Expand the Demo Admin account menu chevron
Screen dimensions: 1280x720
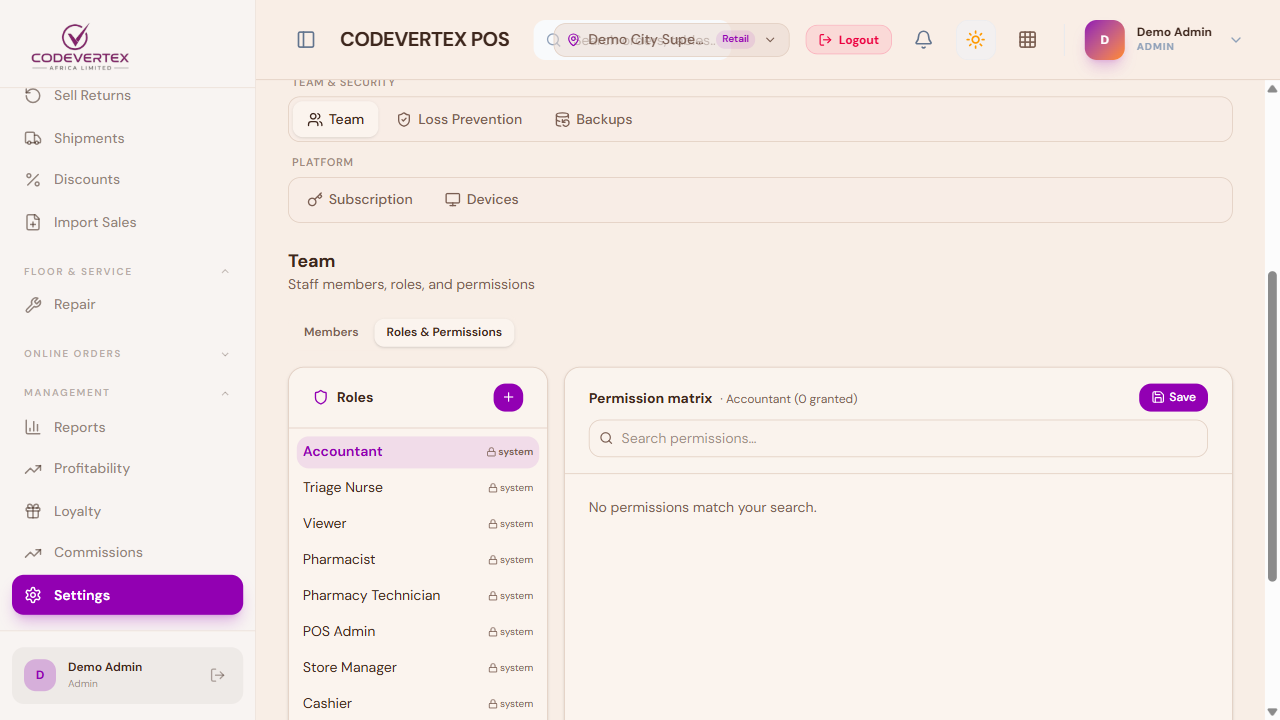tap(1236, 40)
